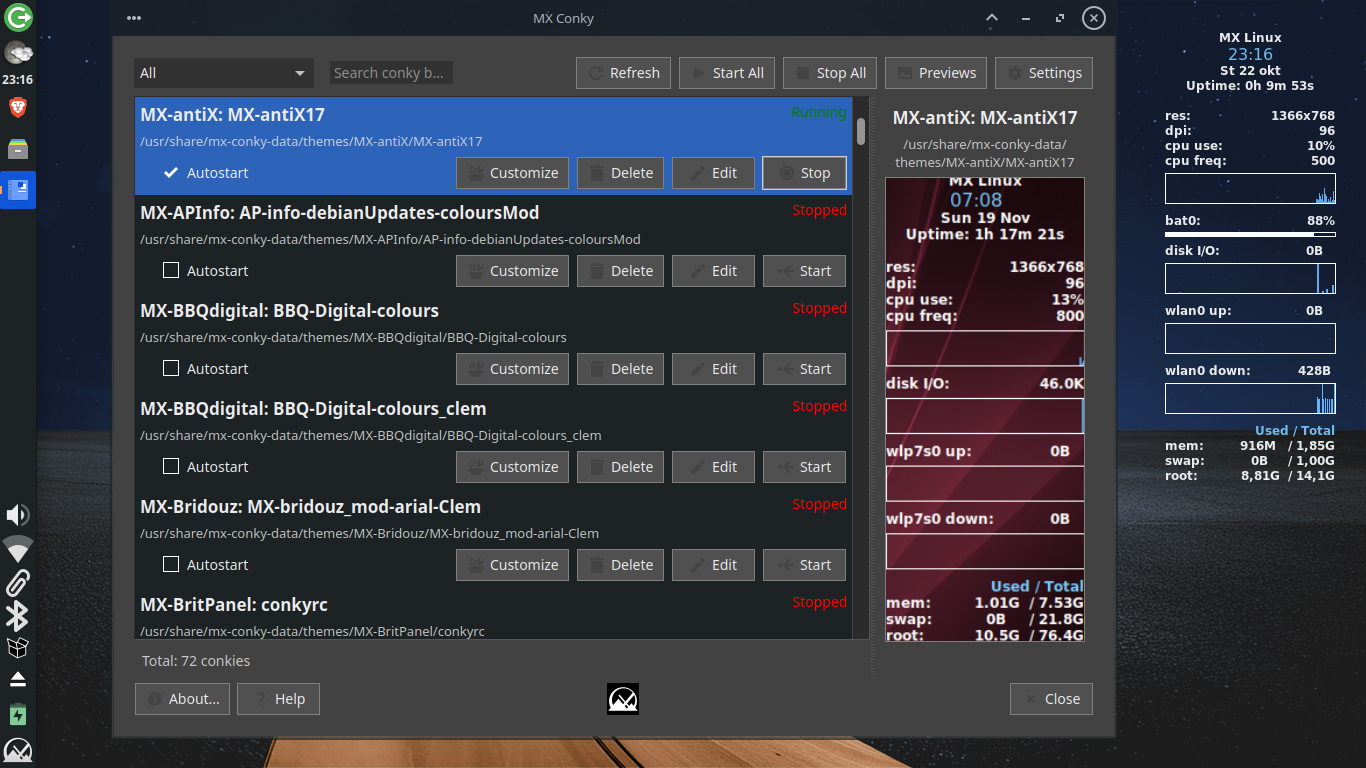
Task: Start the BBQ-Digital-colours conky
Action: coord(804,369)
